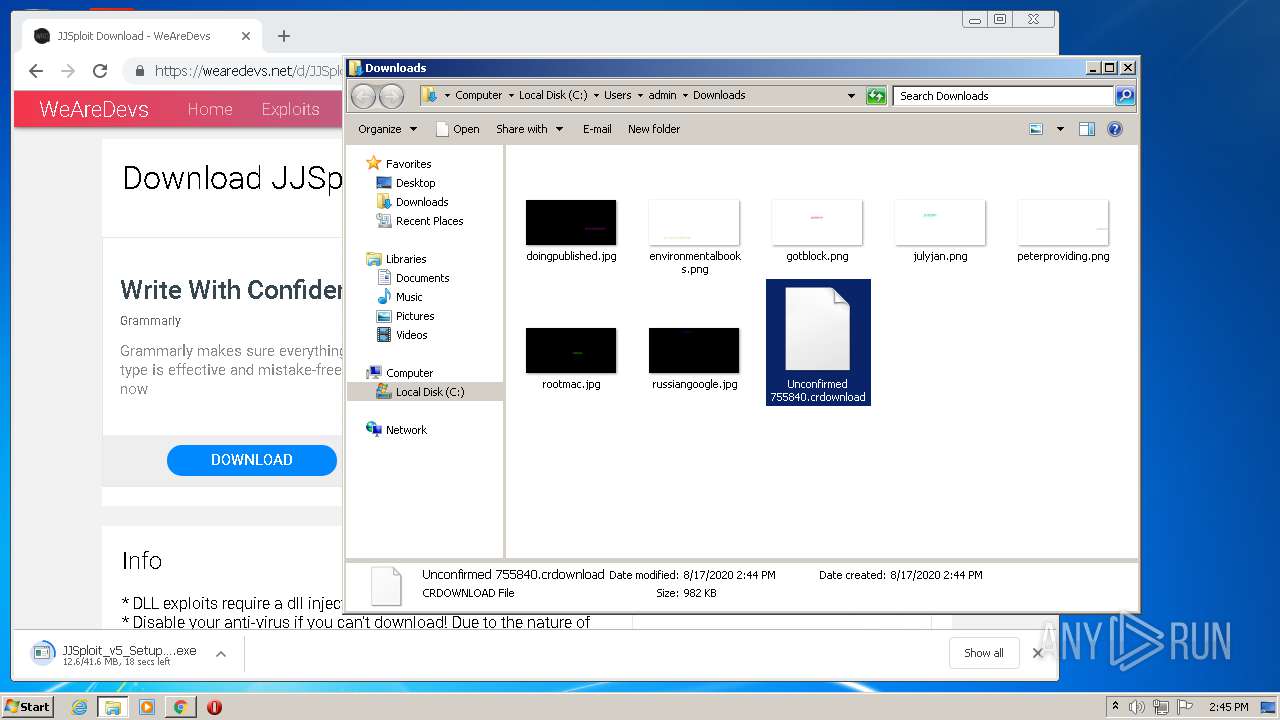Select the Unconfirmed 755840.crdownload file
The width and height of the screenshot is (1280, 720).
point(818,342)
